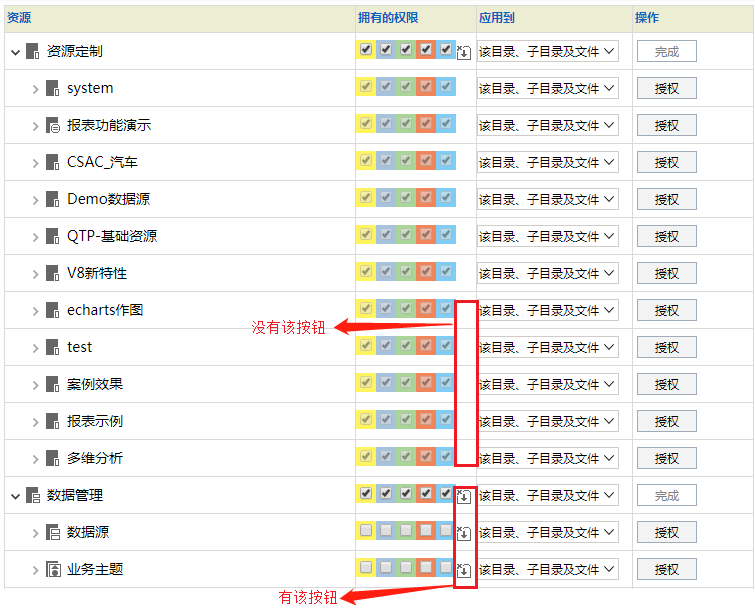Screen dimensions: 755x613
Task: Expand the 业务主题 node
Action: 36,570
